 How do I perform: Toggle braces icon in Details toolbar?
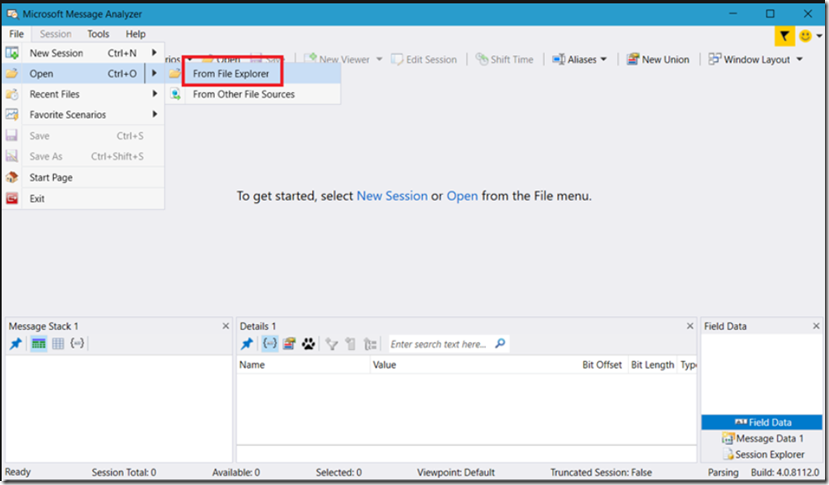coord(270,344)
